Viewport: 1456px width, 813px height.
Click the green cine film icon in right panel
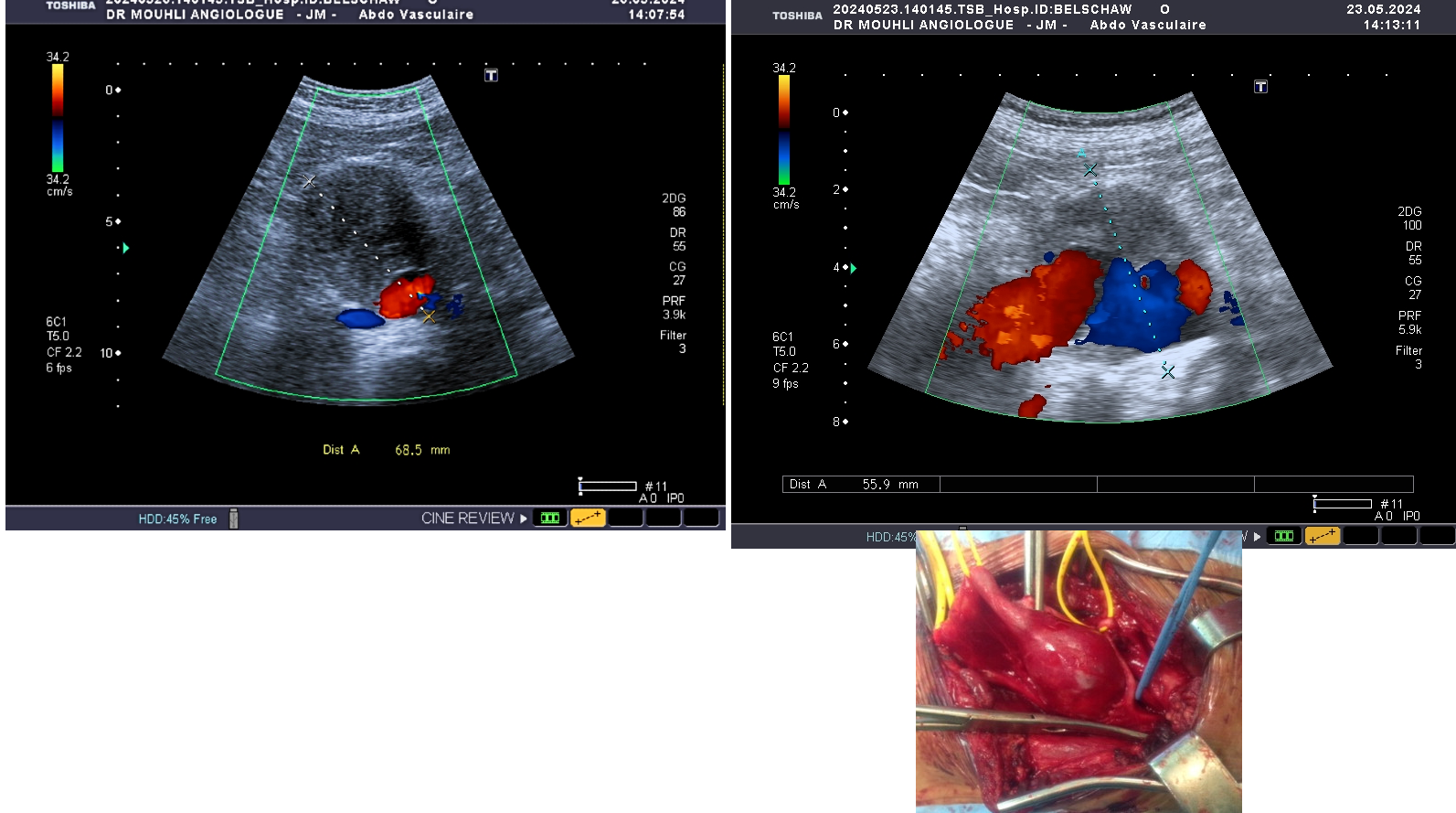(1284, 536)
